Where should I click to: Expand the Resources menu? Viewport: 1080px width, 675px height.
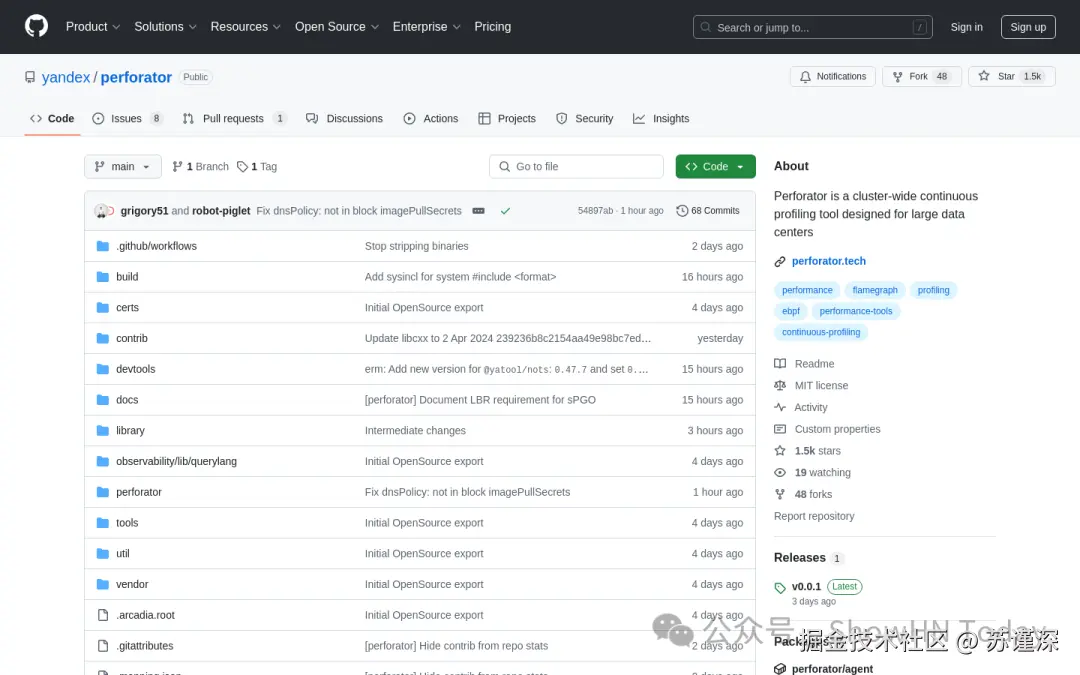coord(245,27)
